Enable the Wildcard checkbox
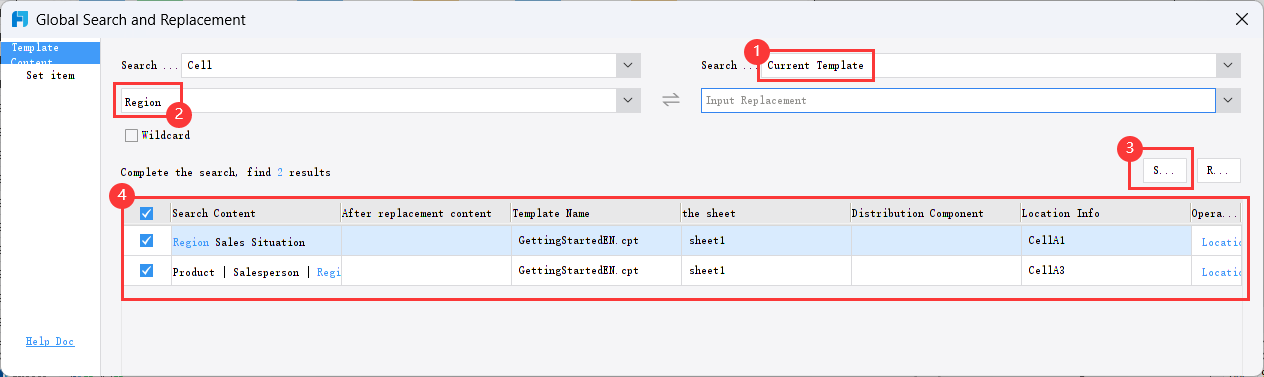Viewport: 1264px width, 377px height. point(131,135)
